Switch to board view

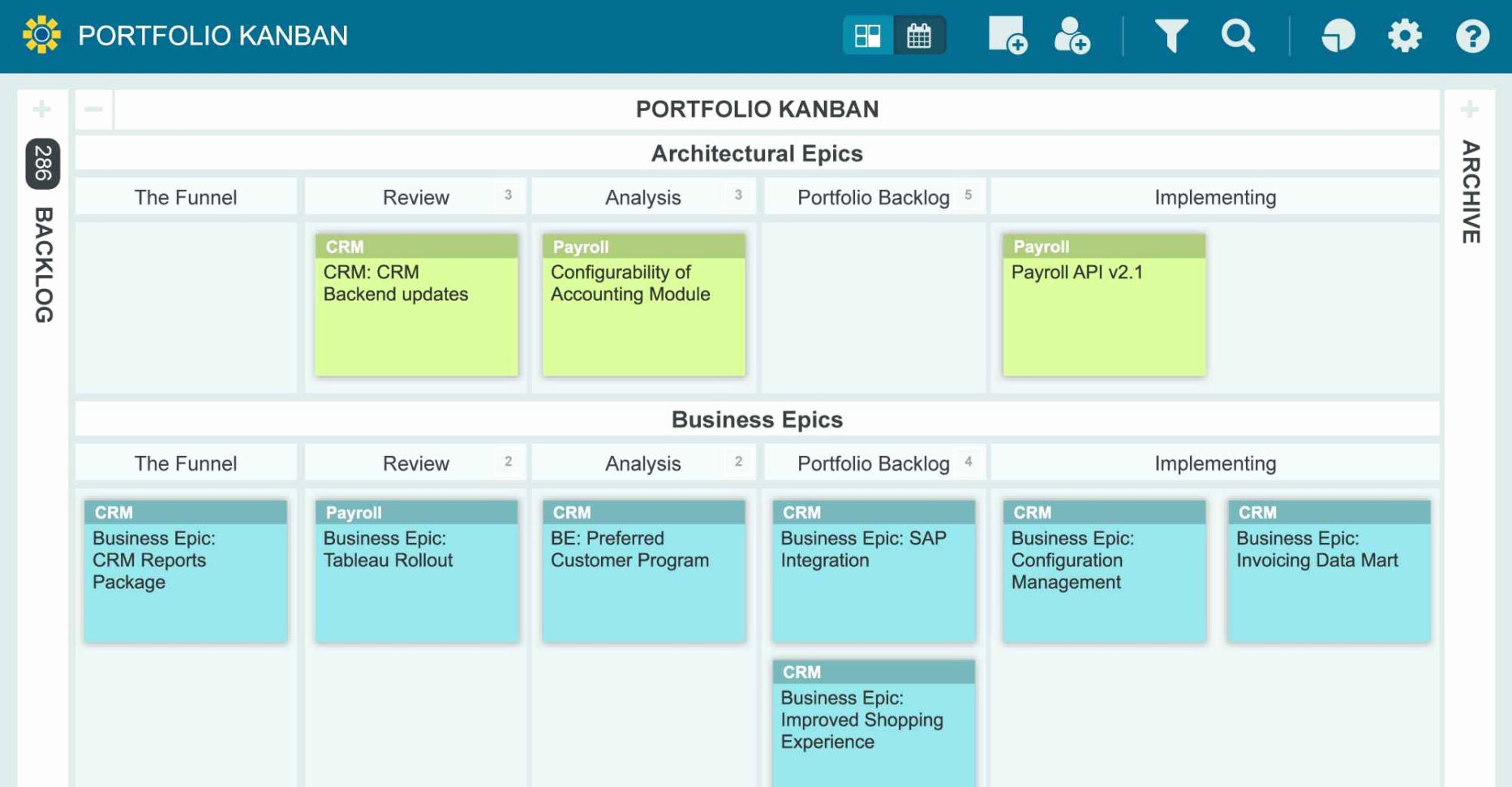coord(867,35)
